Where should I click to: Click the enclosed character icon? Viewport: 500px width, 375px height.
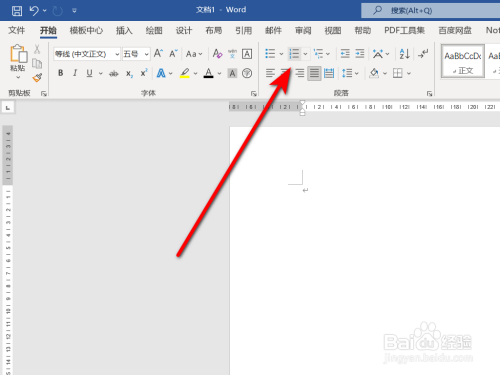pos(247,73)
